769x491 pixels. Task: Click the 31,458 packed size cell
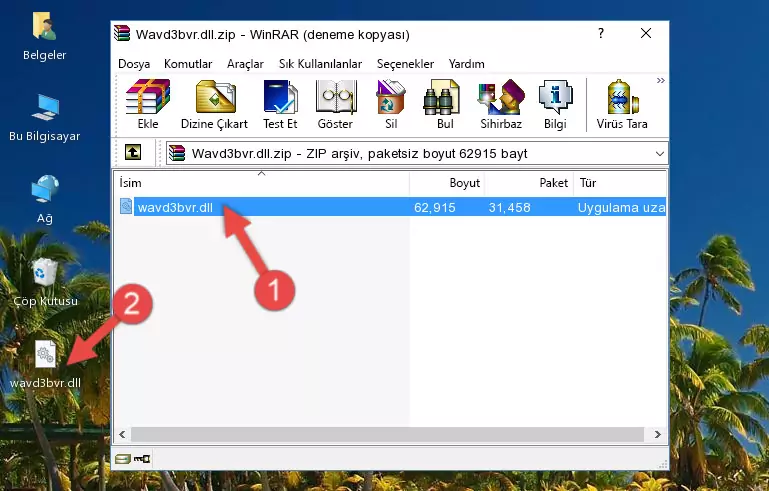(x=509, y=207)
